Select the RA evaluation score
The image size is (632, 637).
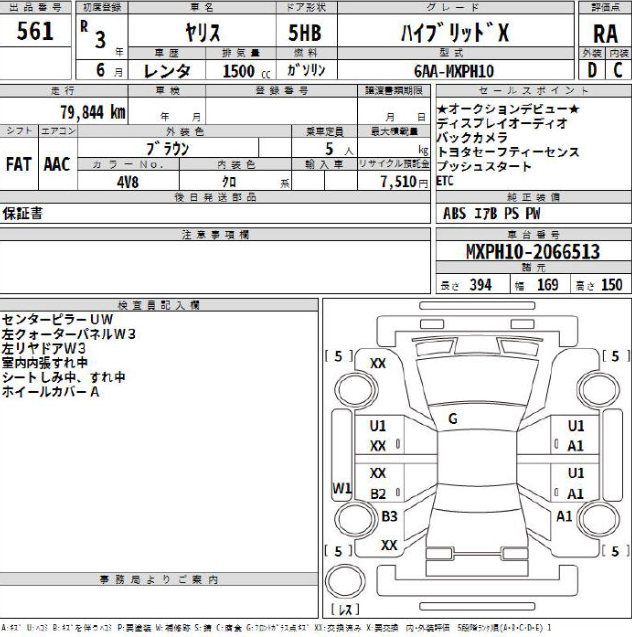pyautogui.click(x=604, y=33)
